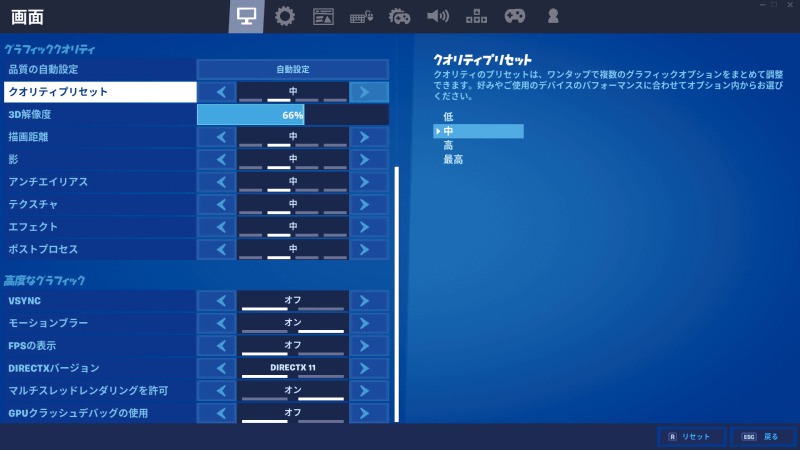This screenshot has height=450, width=800.
Task: Open keyboard and mouse input tab icon
Action: [361, 17]
